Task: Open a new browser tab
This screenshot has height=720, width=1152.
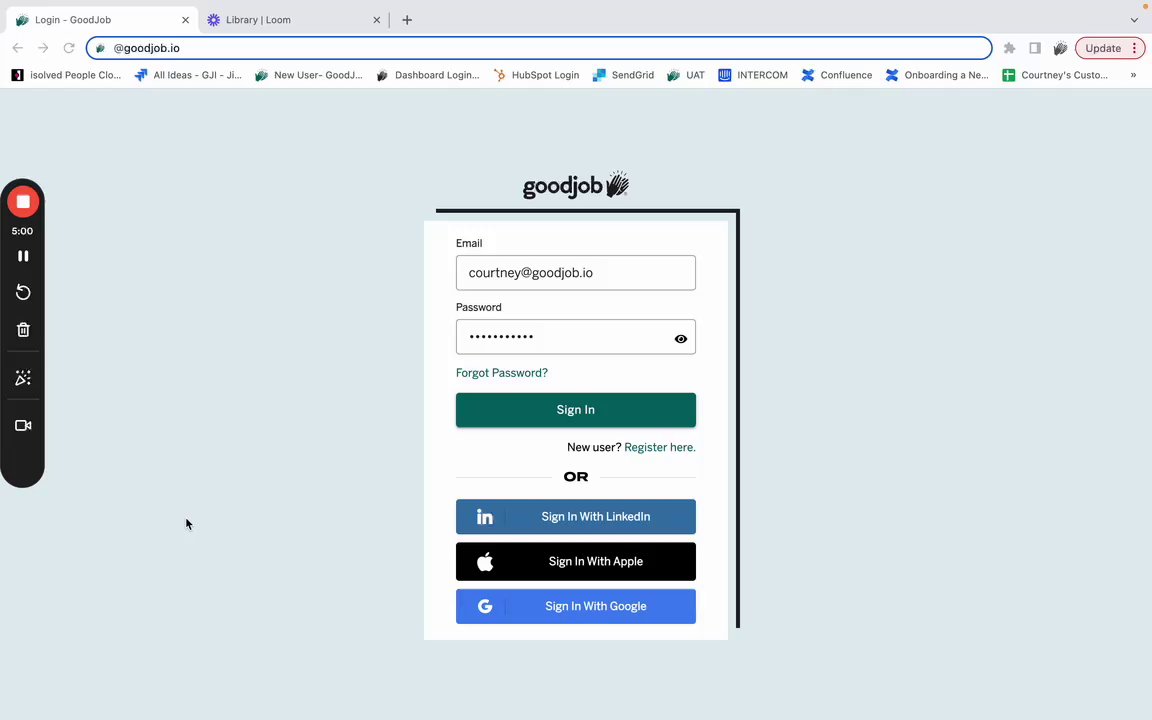Action: pyautogui.click(x=407, y=20)
